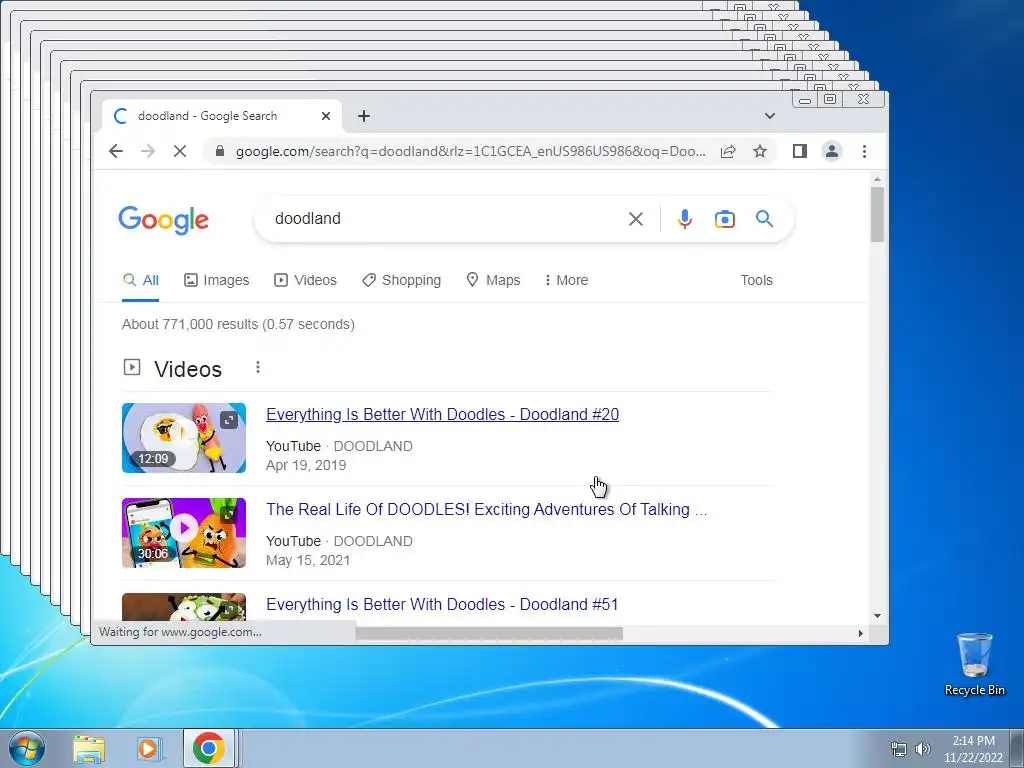
Task: Bookmark this page with the star icon
Action: pos(760,152)
